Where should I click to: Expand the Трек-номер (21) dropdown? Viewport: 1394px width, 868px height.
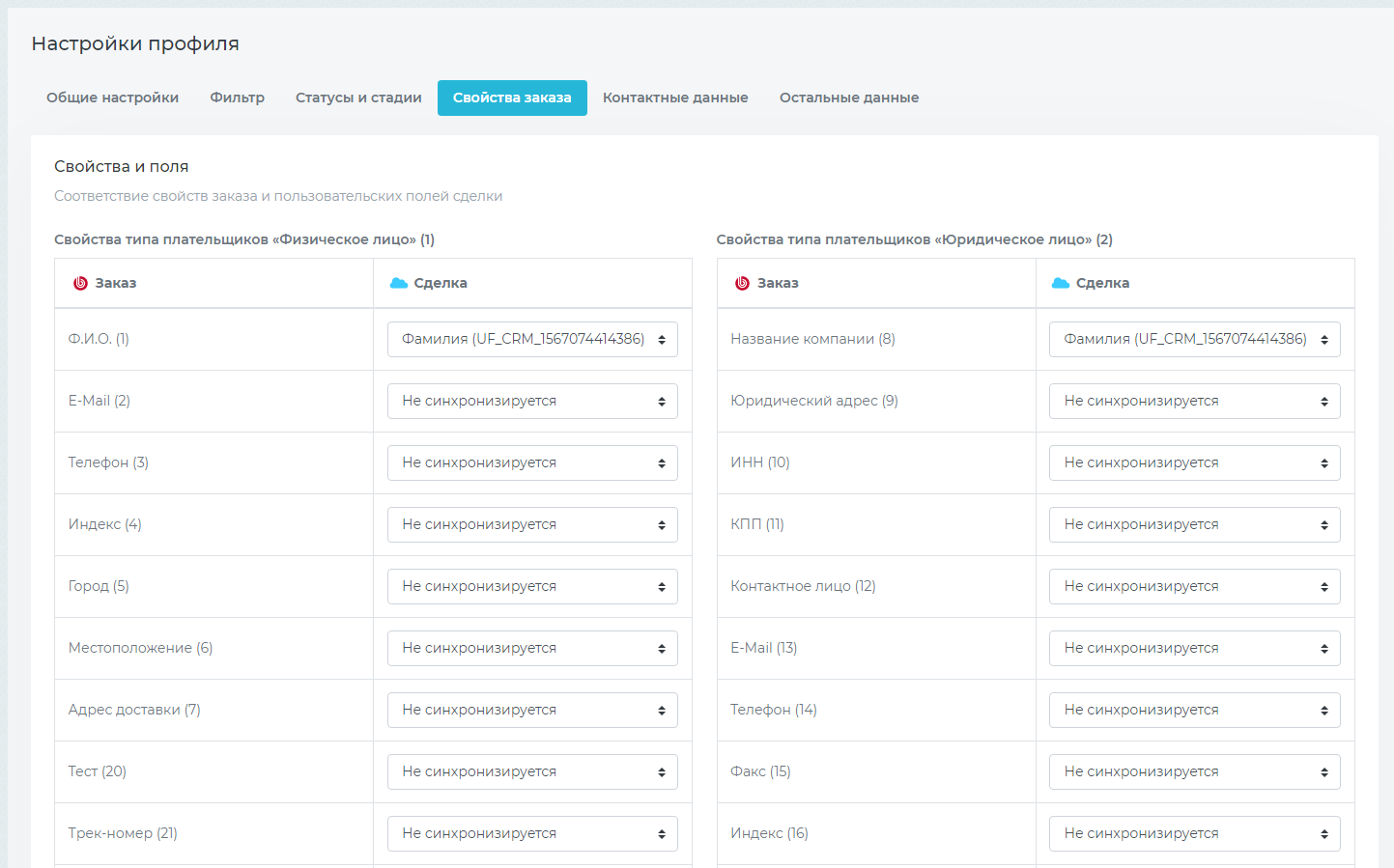(x=532, y=833)
